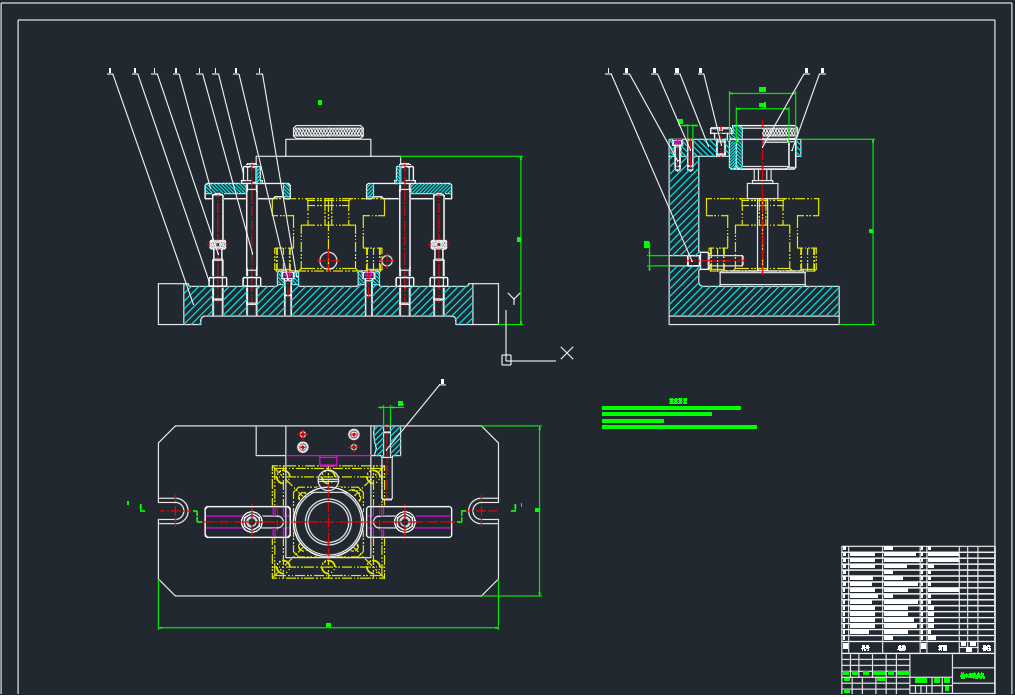
Task: Click the green technical notes heading
Action: click(x=678, y=401)
